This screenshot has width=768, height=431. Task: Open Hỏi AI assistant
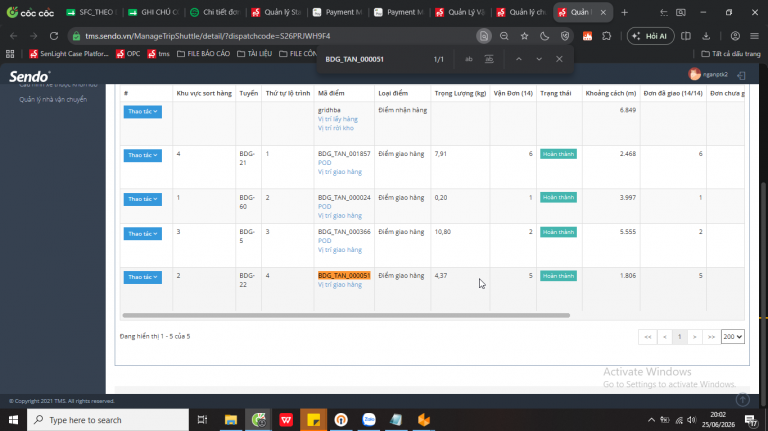[650, 36]
